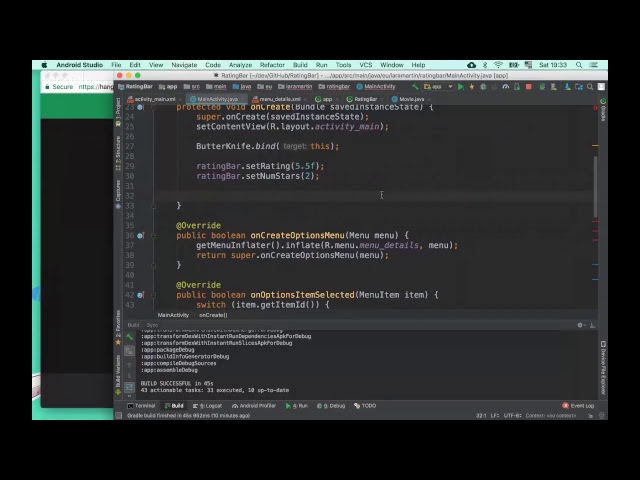Viewport: 640px width, 480px height.
Task: Open the Code menu
Action: 213,65
